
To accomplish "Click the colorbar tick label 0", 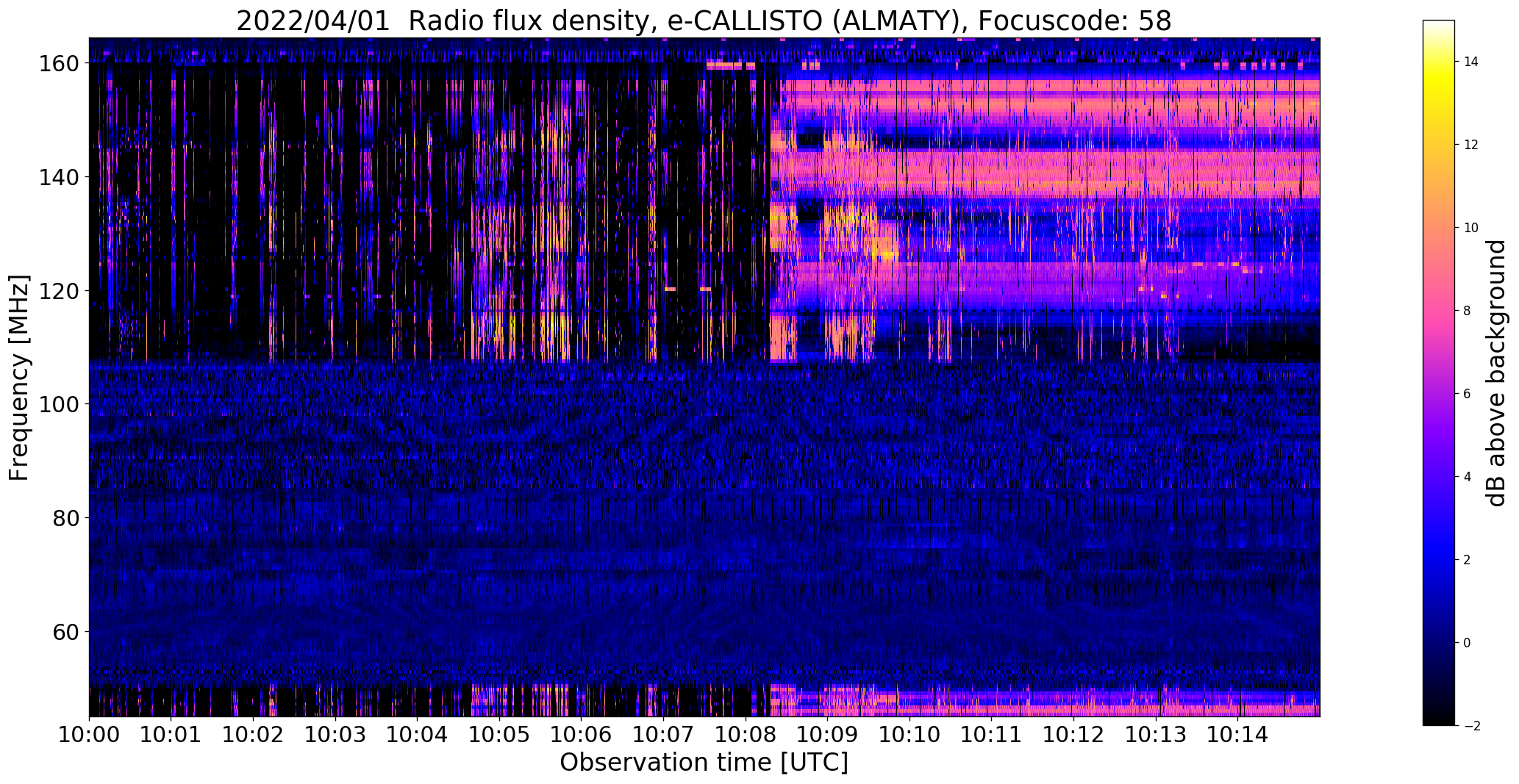I will (1468, 643).
